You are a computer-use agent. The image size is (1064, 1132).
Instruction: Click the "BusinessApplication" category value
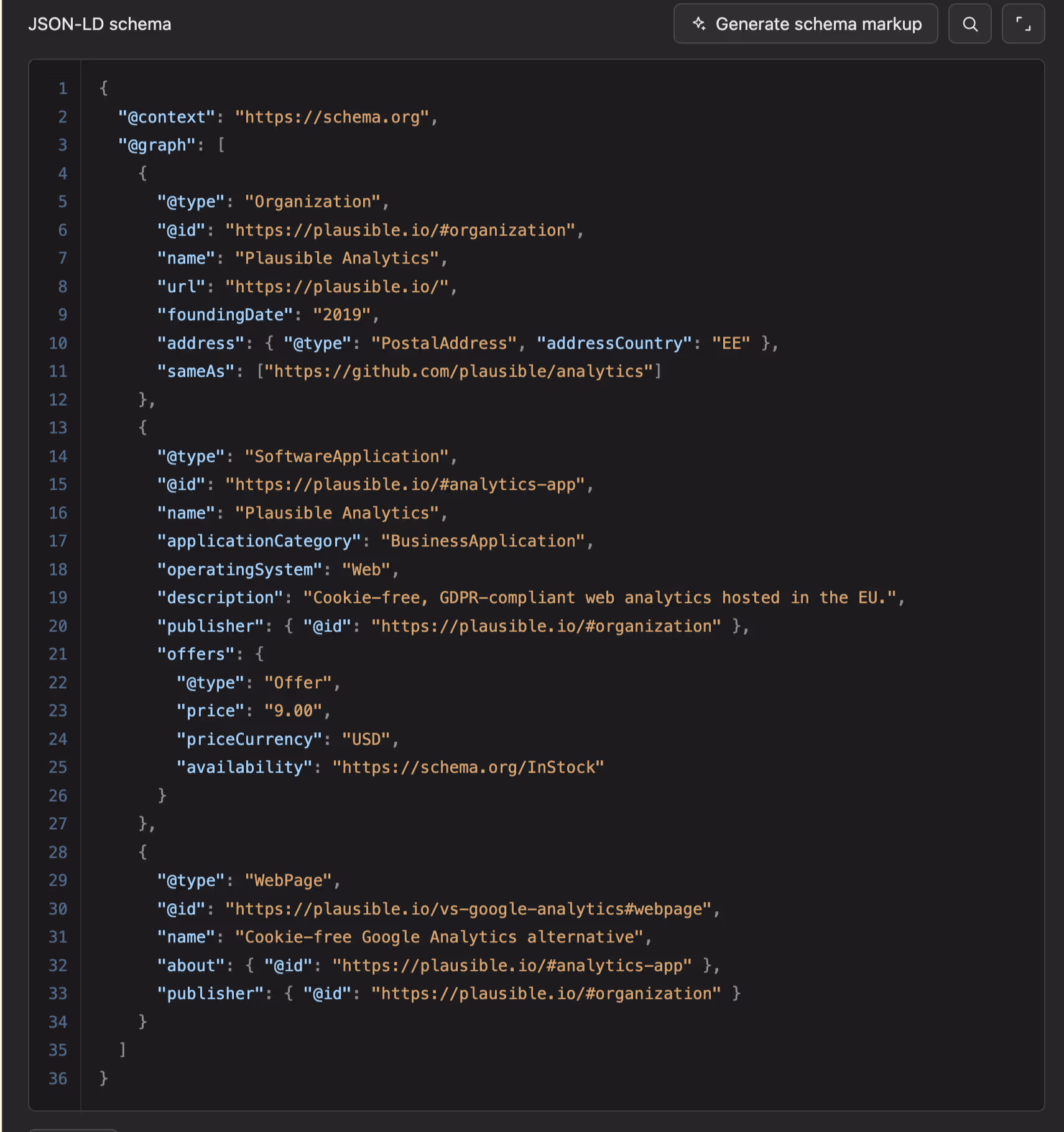[x=483, y=541]
